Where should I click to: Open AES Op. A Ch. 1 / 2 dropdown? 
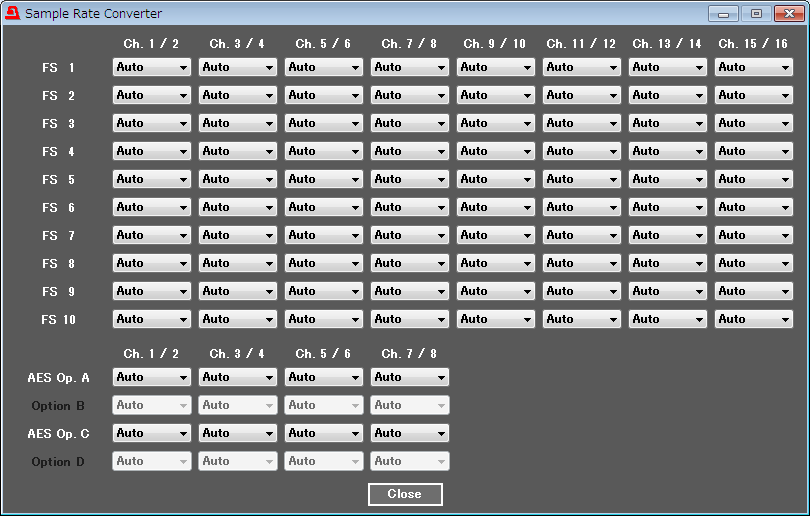coord(151,377)
